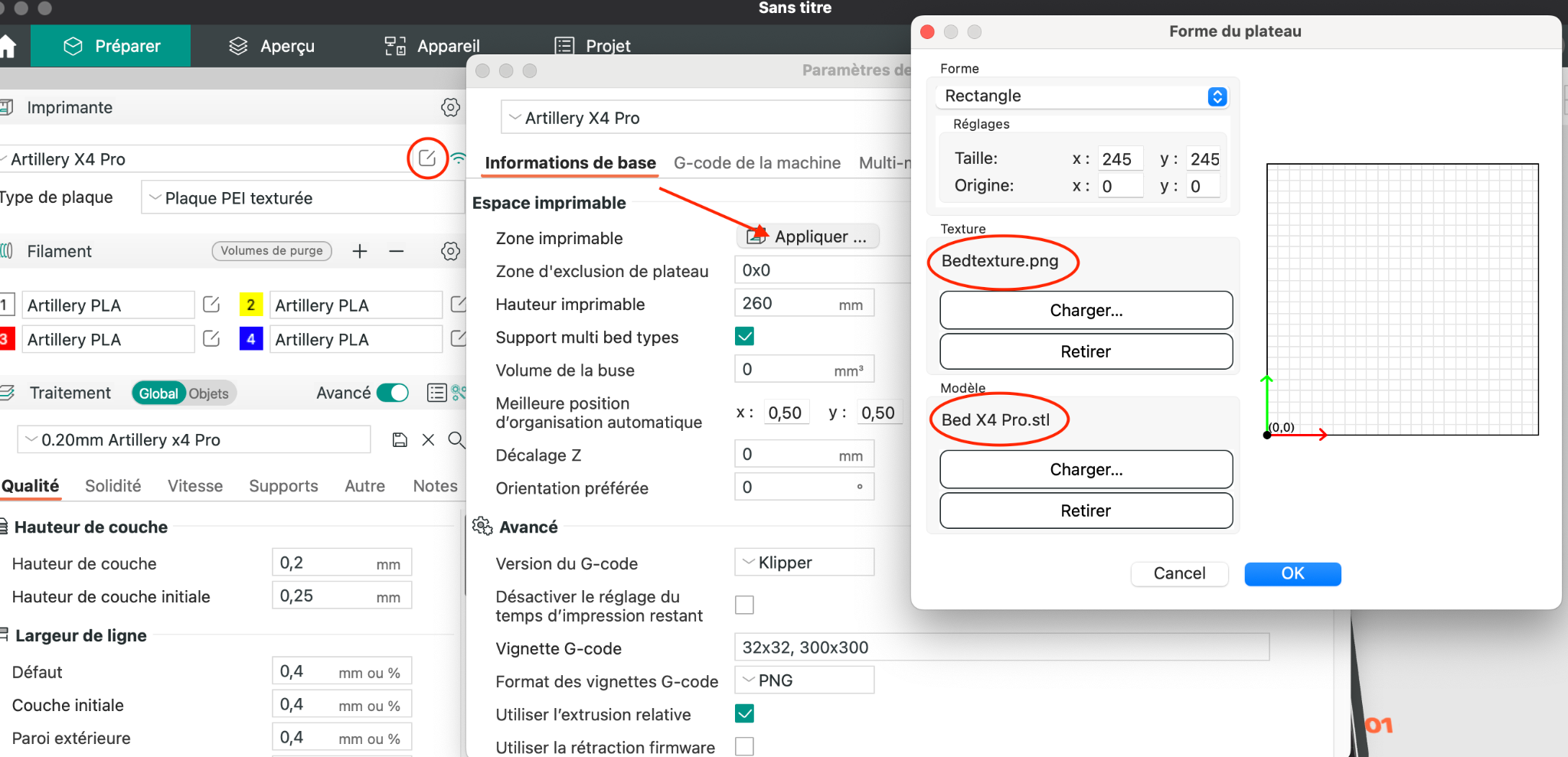Click the search magnifier icon for settings
The image size is (1568, 757).
tap(456, 439)
